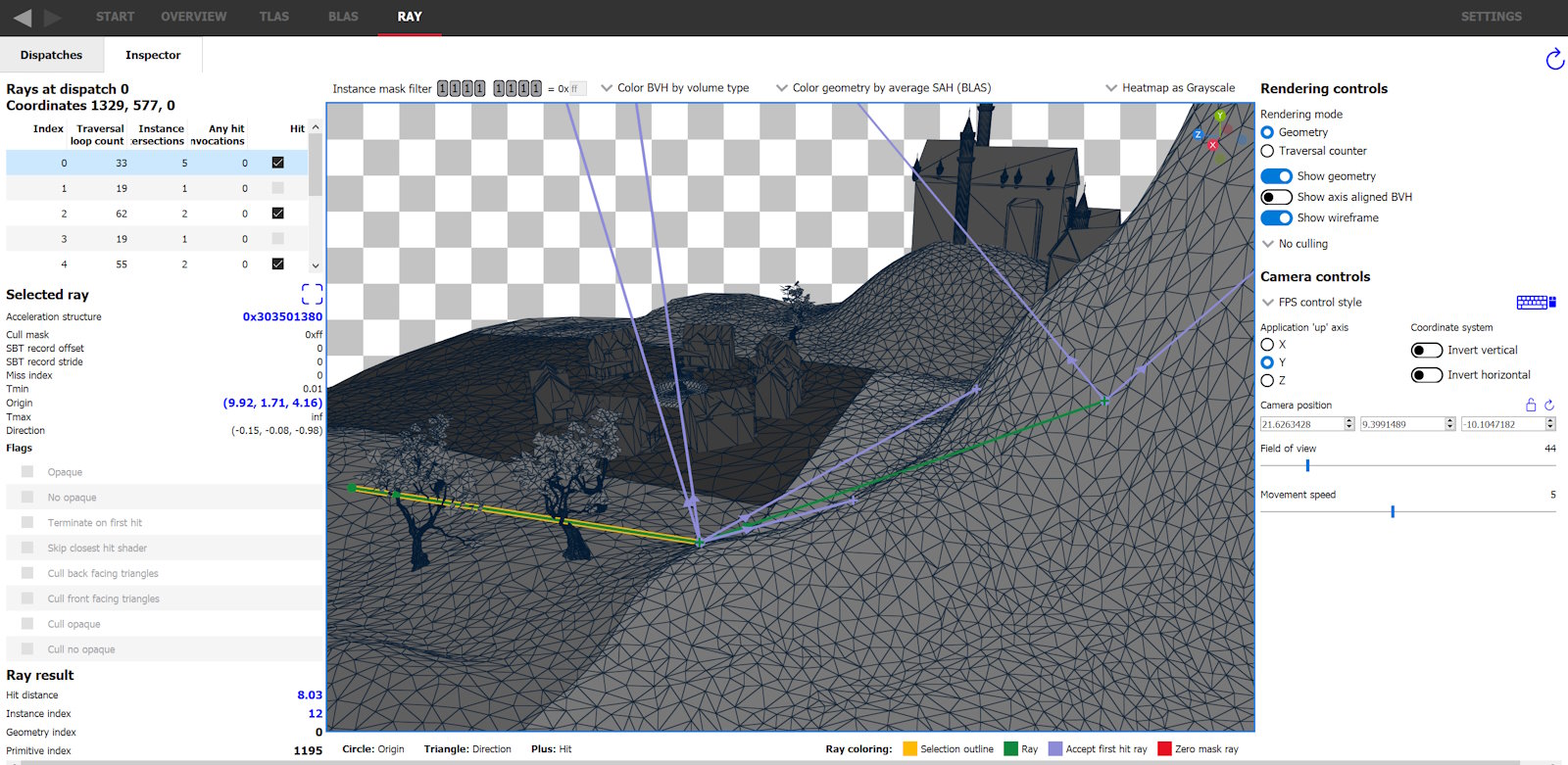This screenshot has height=765, width=1568.
Task: Reset camera position with the circular arrow icon
Action: point(1549,405)
